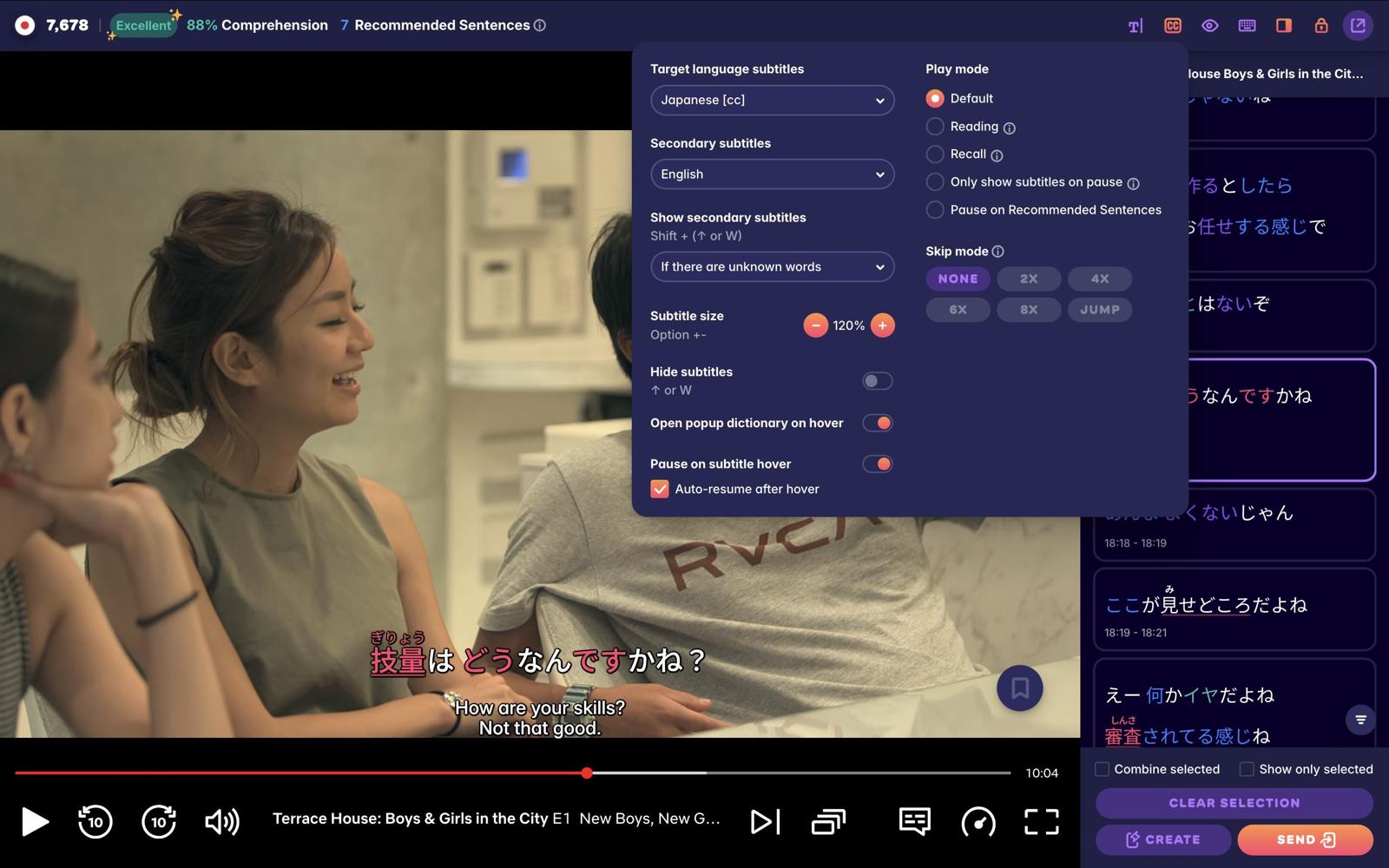Click the subtitle list icon in player controls
Image resolution: width=1389 pixels, height=868 pixels.
point(914,822)
